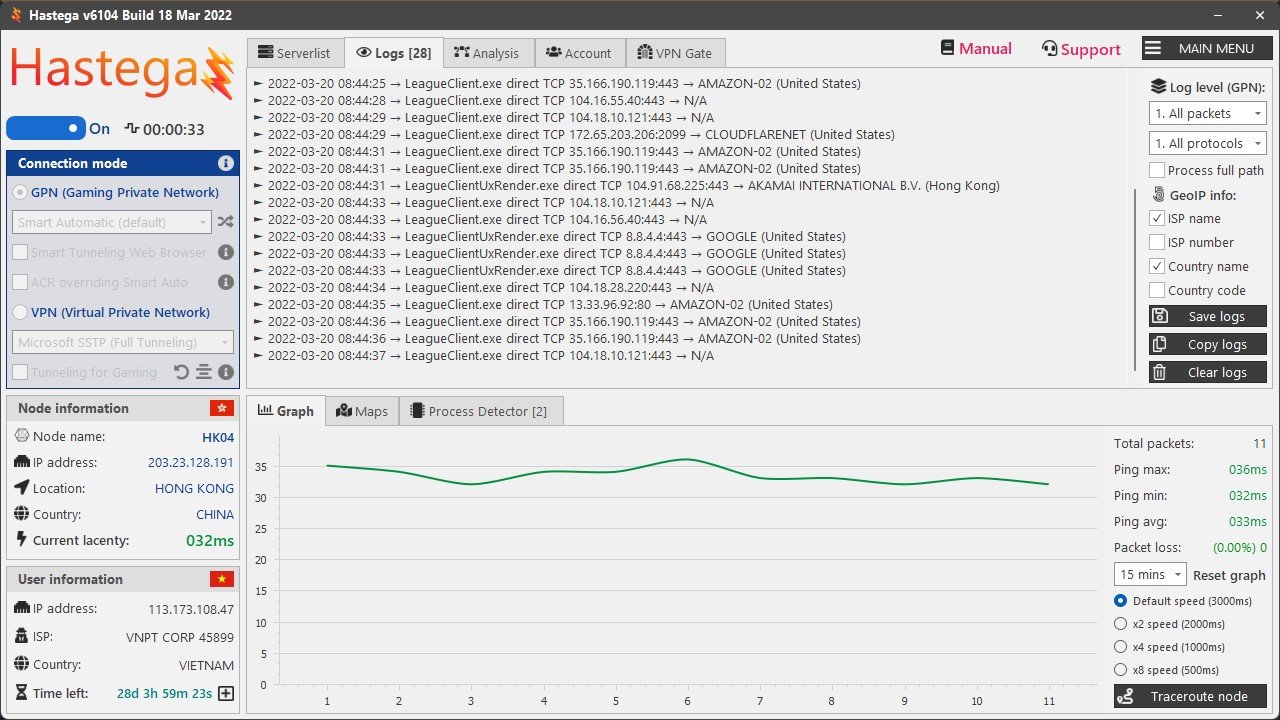Select Default speed (3000ms) option
Image resolution: width=1280 pixels, height=720 pixels.
1120,601
